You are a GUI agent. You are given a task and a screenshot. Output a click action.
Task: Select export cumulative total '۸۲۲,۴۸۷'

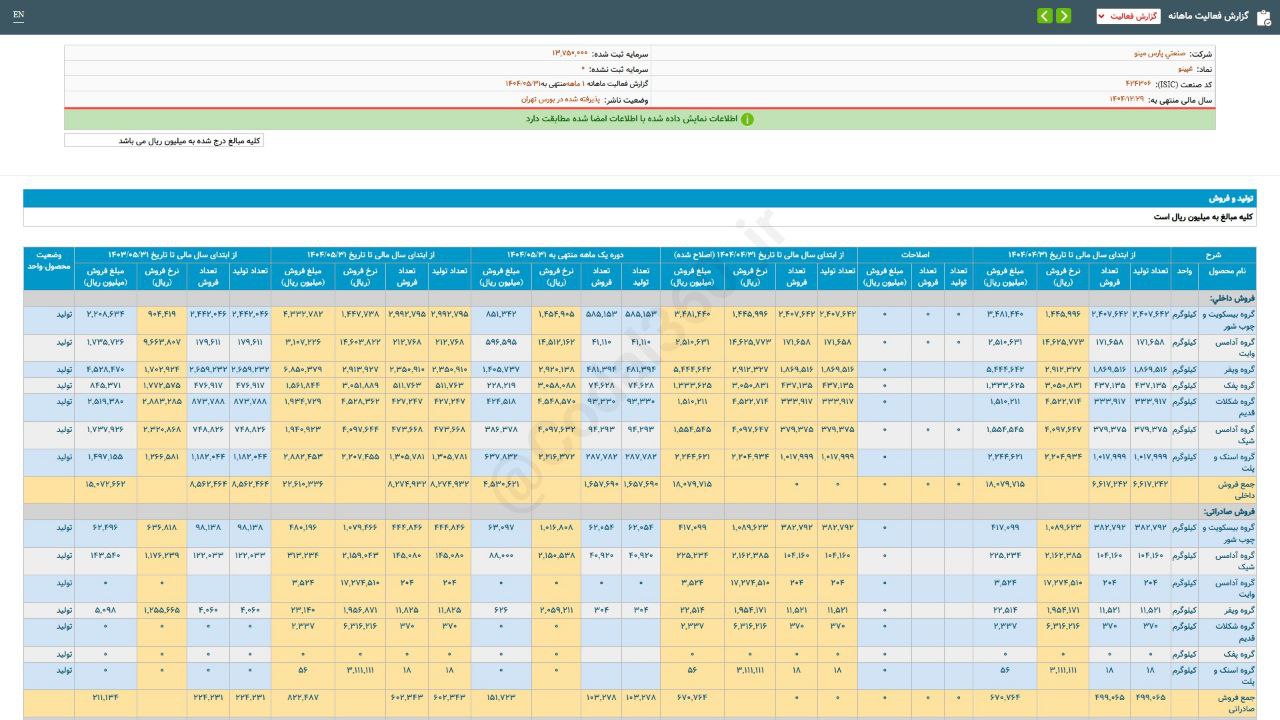click(x=304, y=696)
